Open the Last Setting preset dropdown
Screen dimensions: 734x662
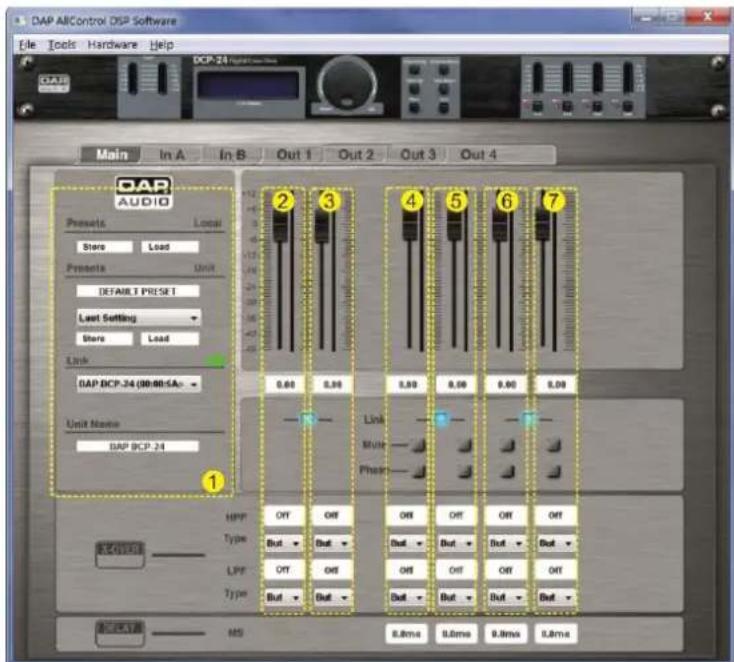(139, 318)
